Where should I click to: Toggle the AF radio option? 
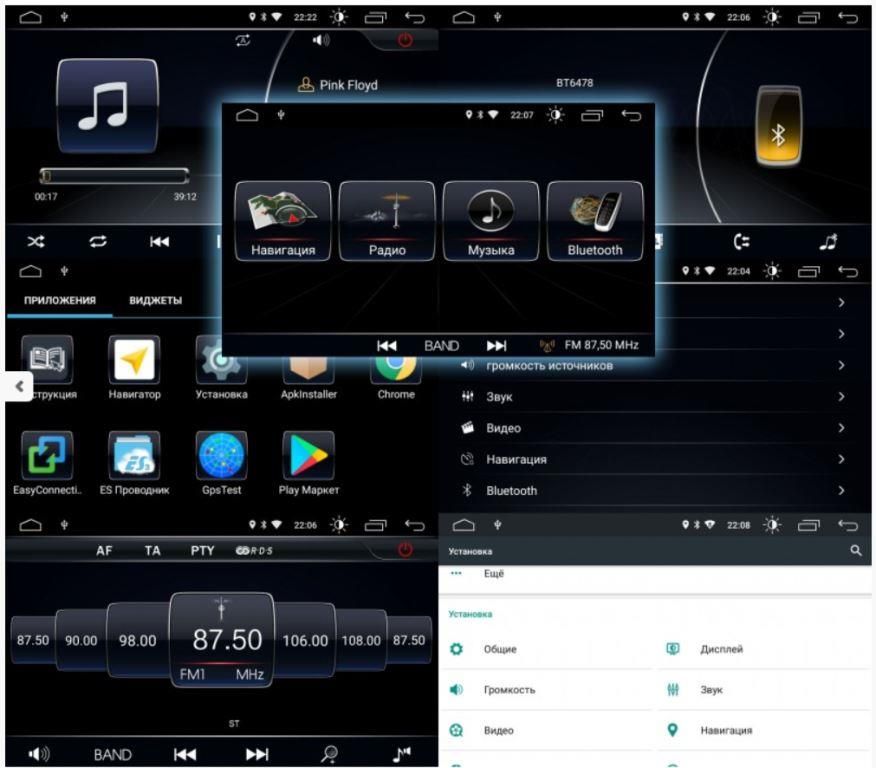pyautogui.click(x=104, y=551)
